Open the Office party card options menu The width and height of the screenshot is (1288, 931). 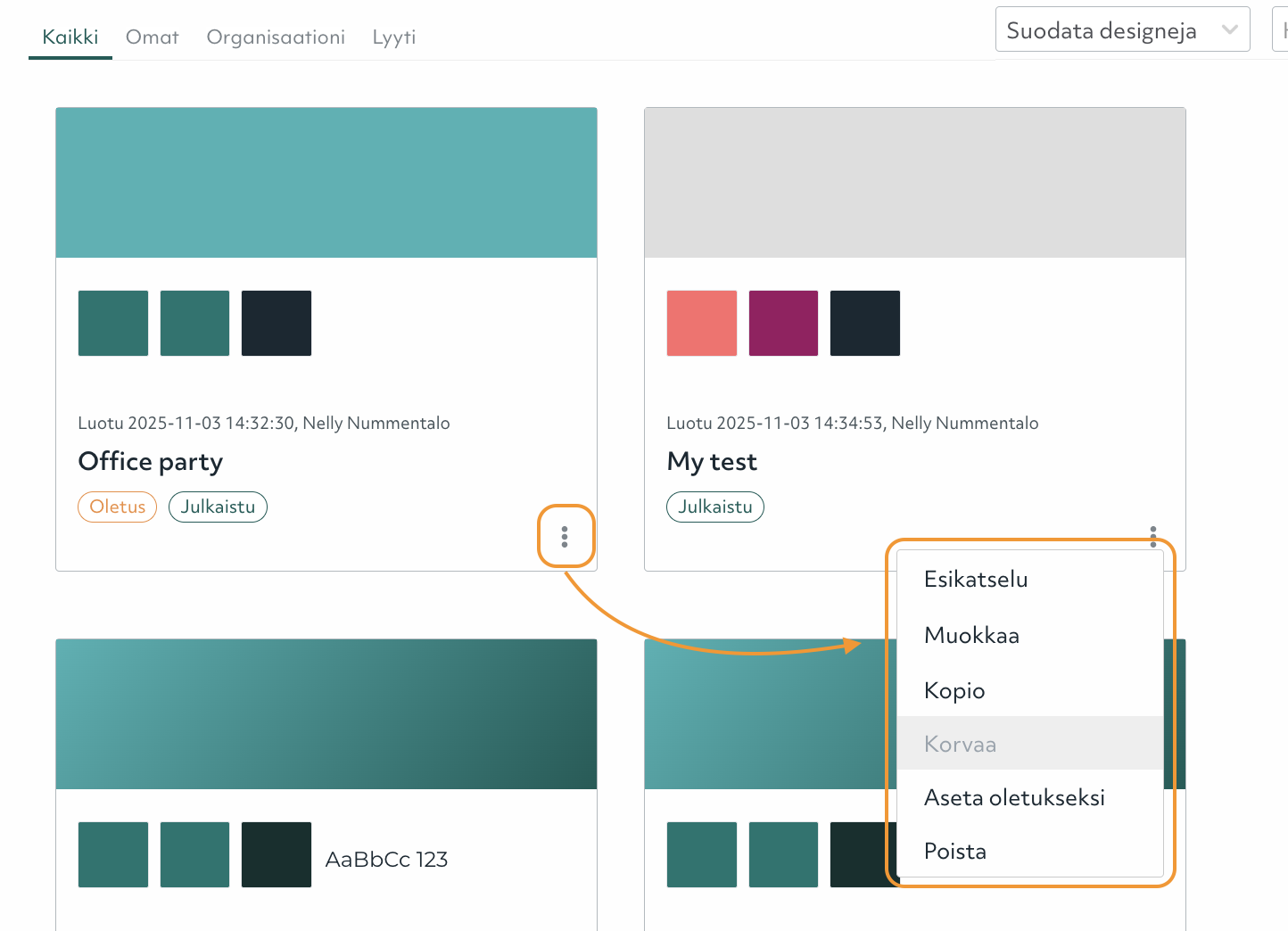[x=566, y=536]
